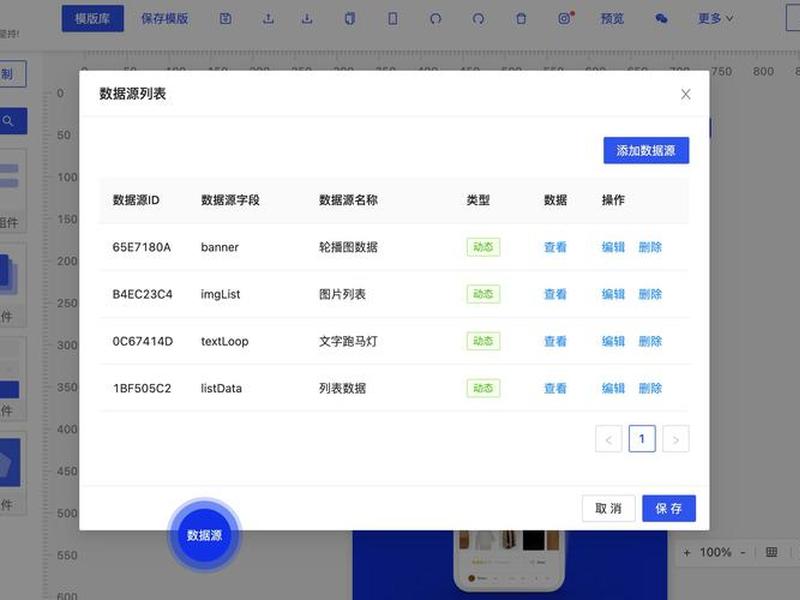
Task: Click data source ID 65E7180A
Action: tap(142, 247)
